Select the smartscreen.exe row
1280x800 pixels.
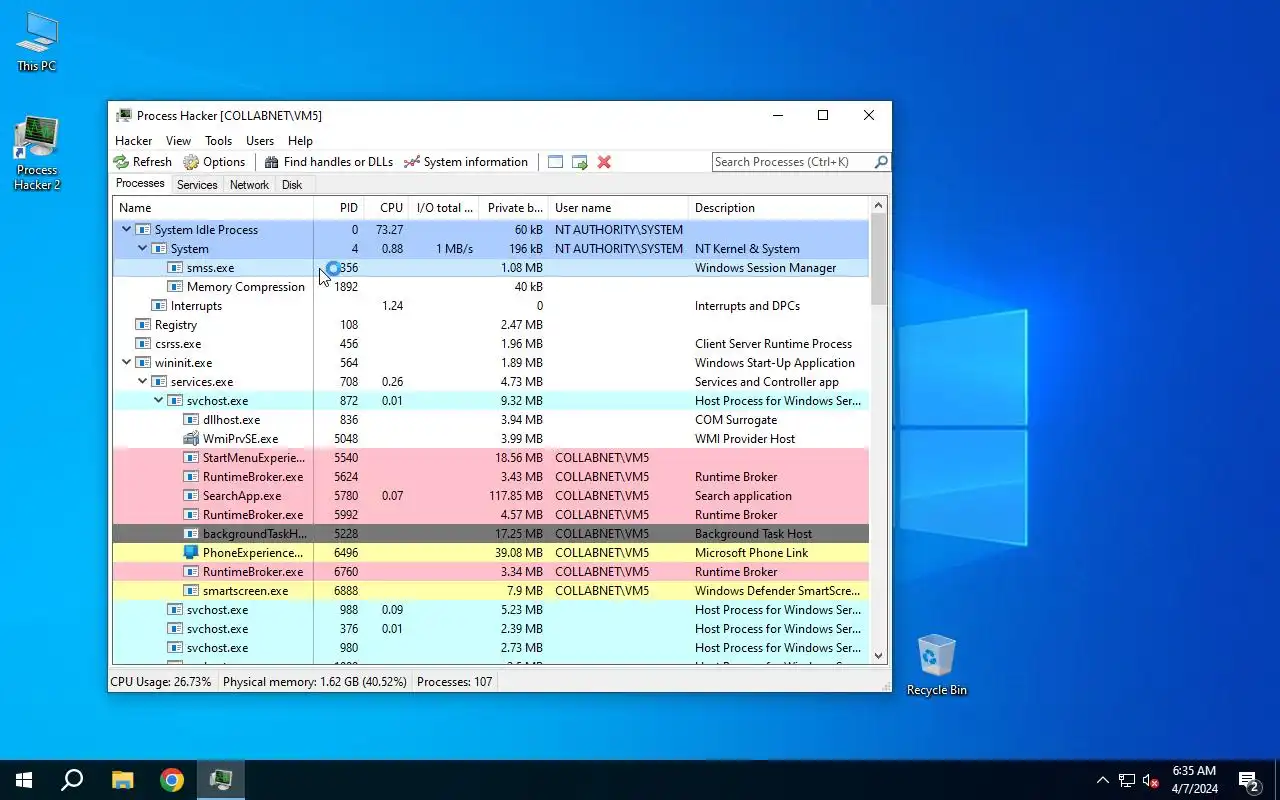(491, 591)
